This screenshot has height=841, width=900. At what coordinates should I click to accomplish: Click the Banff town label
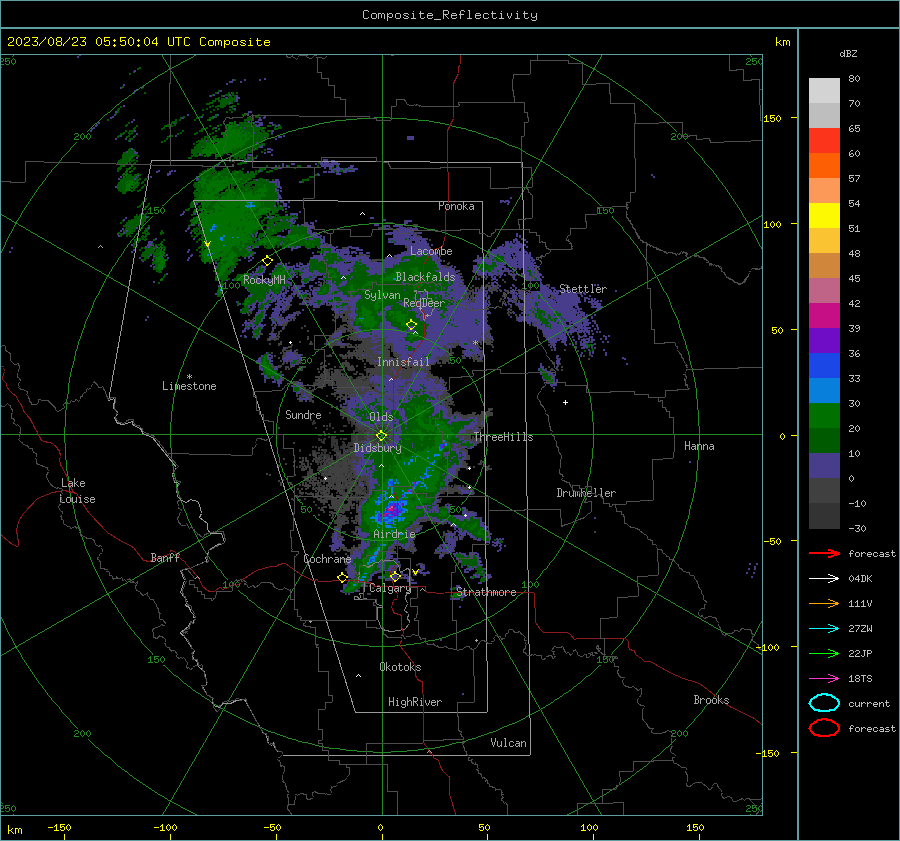click(x=165, y=557)
